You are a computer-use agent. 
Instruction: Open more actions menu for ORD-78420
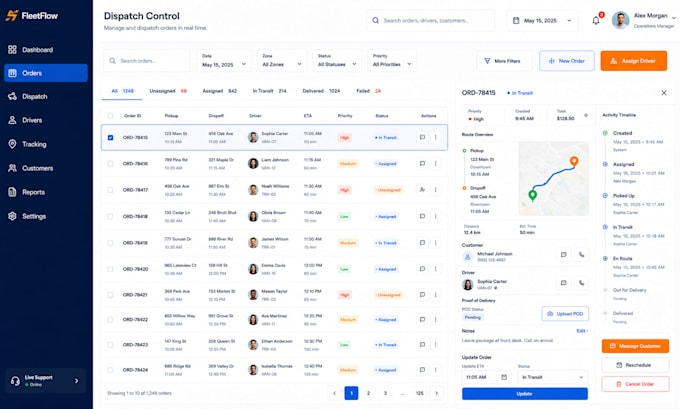[435, 269]
